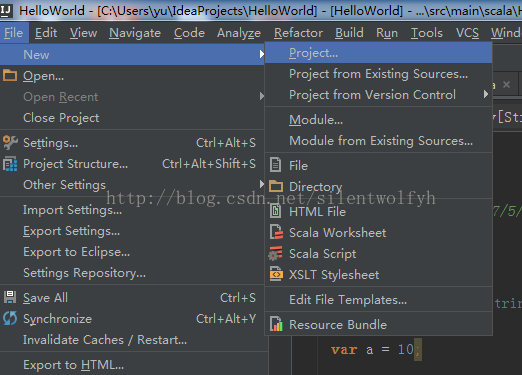
Task: Click the Resource Bundle chart icon
Action: pyautogui.click(x=276, y=324)
